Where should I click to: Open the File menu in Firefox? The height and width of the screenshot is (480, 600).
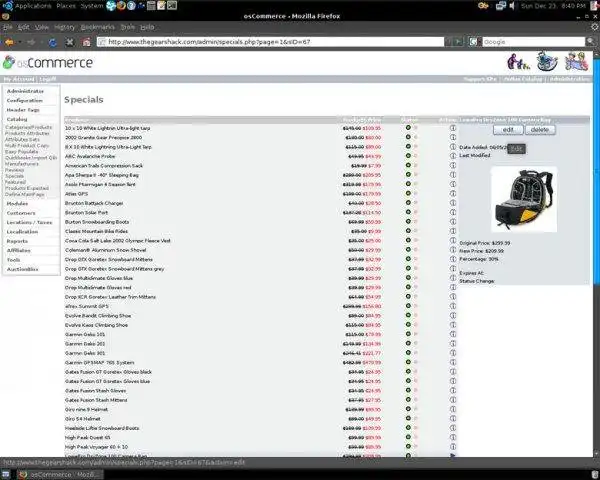pyautogui.click(x=8, y=27)
